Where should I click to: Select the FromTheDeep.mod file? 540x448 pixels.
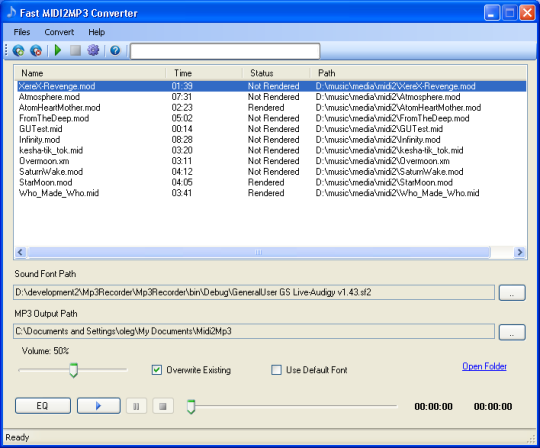[x=54, y=118]
